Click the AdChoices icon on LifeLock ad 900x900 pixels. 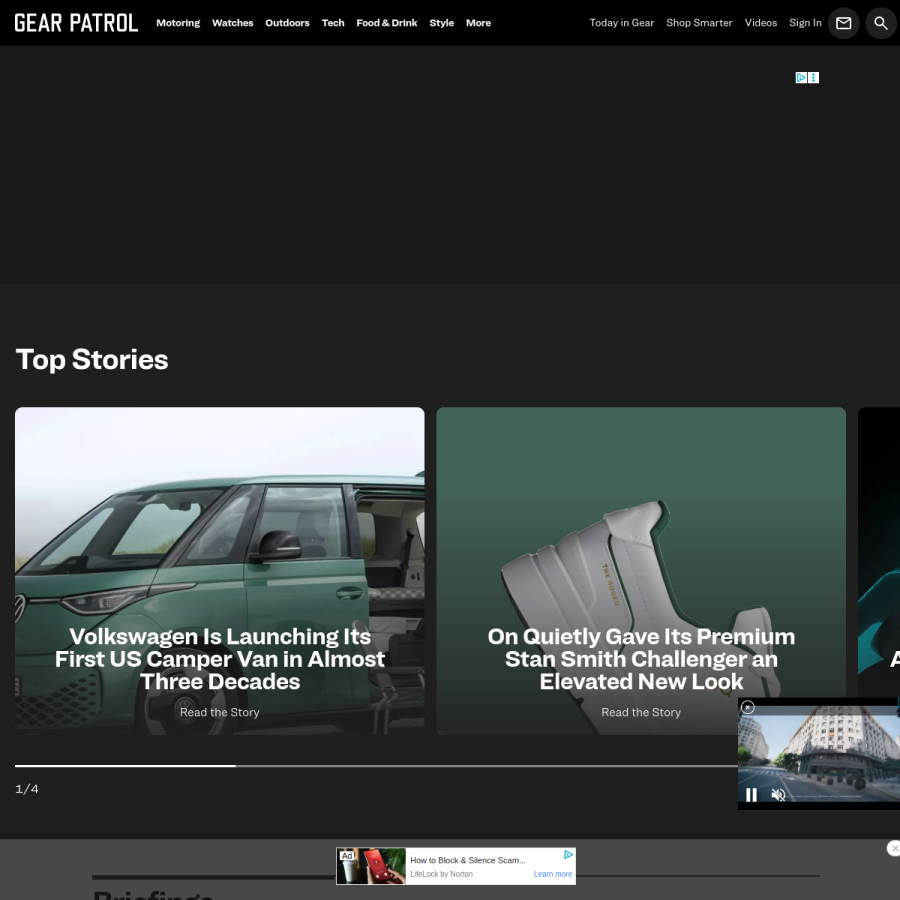pyautogui.click(x=568, y=855)
